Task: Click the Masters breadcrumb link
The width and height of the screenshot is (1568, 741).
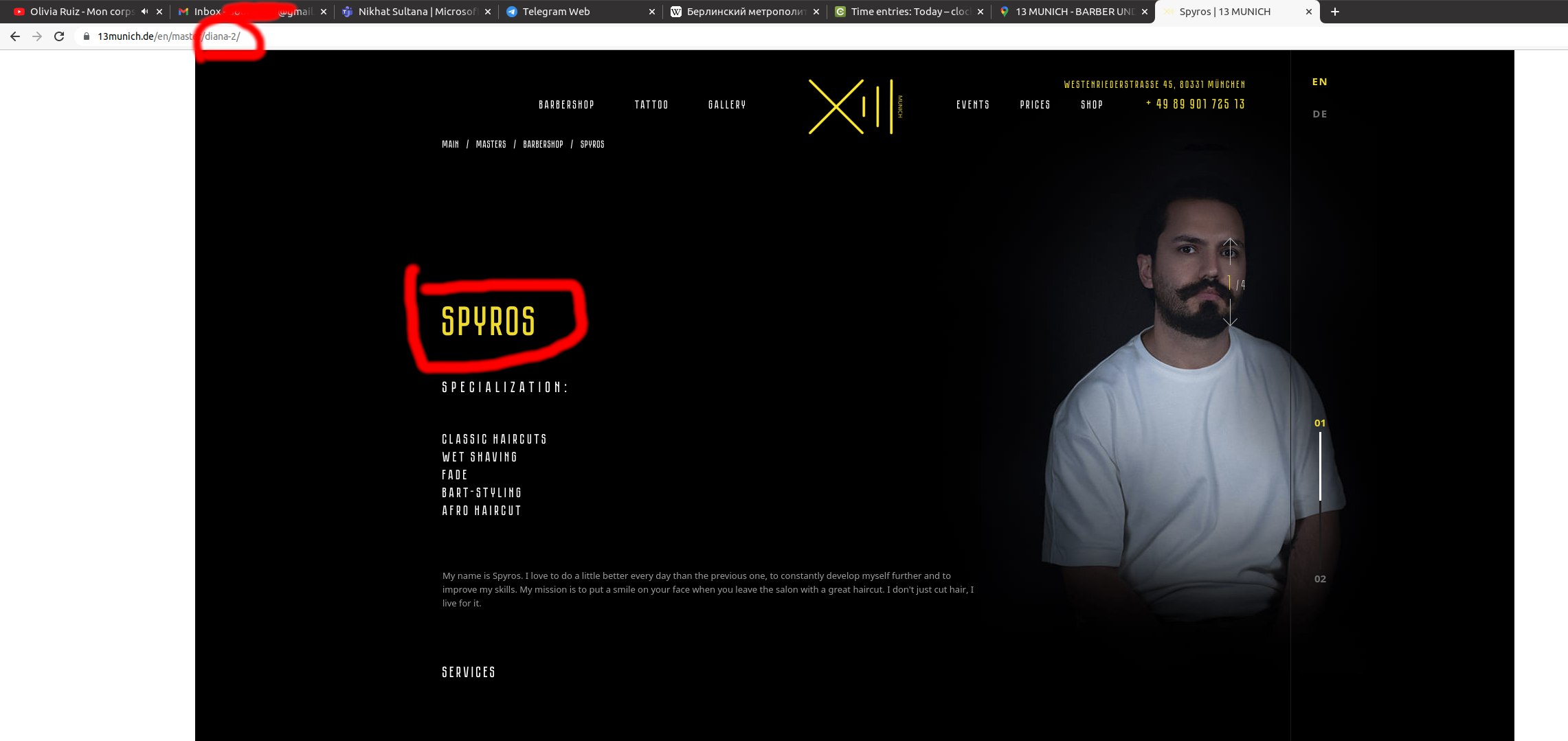Action: pyautogui.click(x=491, y=144)
